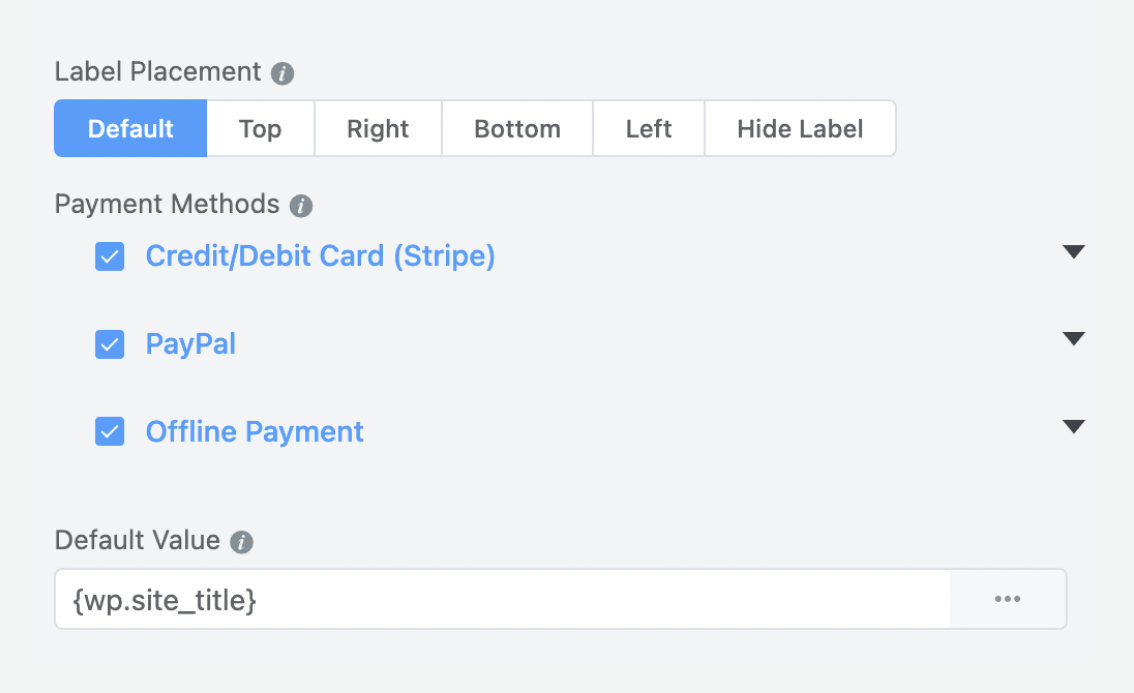Expand the Offline Payment settings arrow

click(1074, 427)
